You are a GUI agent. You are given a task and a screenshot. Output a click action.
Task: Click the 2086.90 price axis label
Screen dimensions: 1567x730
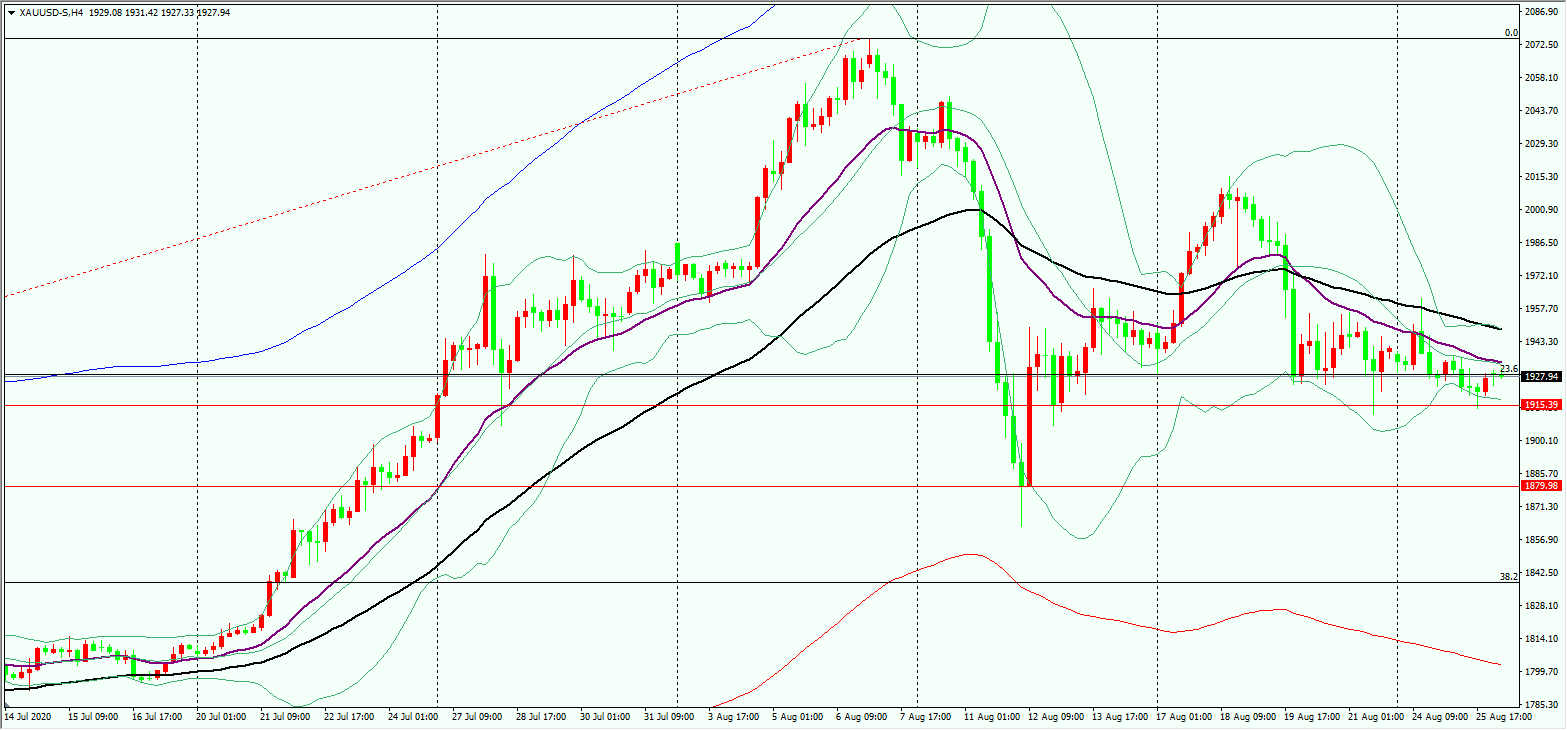1542,11
